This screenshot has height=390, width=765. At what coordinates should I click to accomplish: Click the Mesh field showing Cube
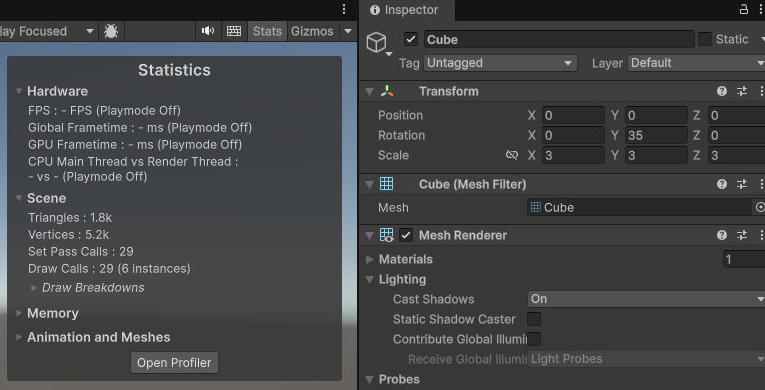tap(640, 207)
